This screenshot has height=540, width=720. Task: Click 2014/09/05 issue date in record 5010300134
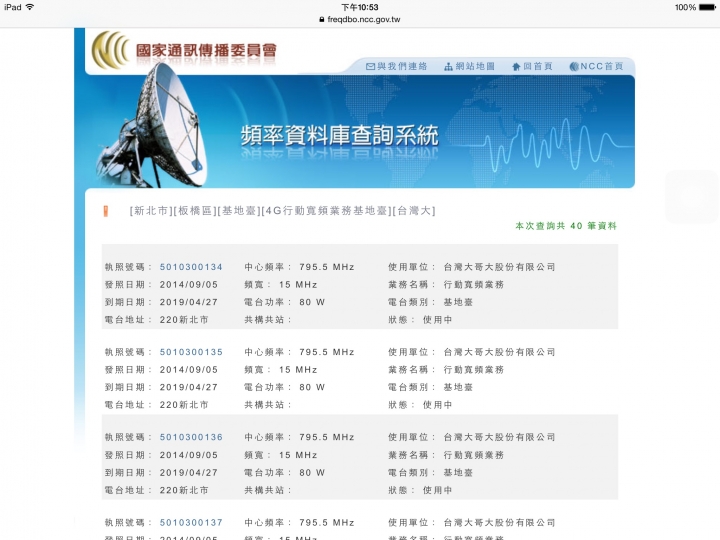tap(189, 285)
